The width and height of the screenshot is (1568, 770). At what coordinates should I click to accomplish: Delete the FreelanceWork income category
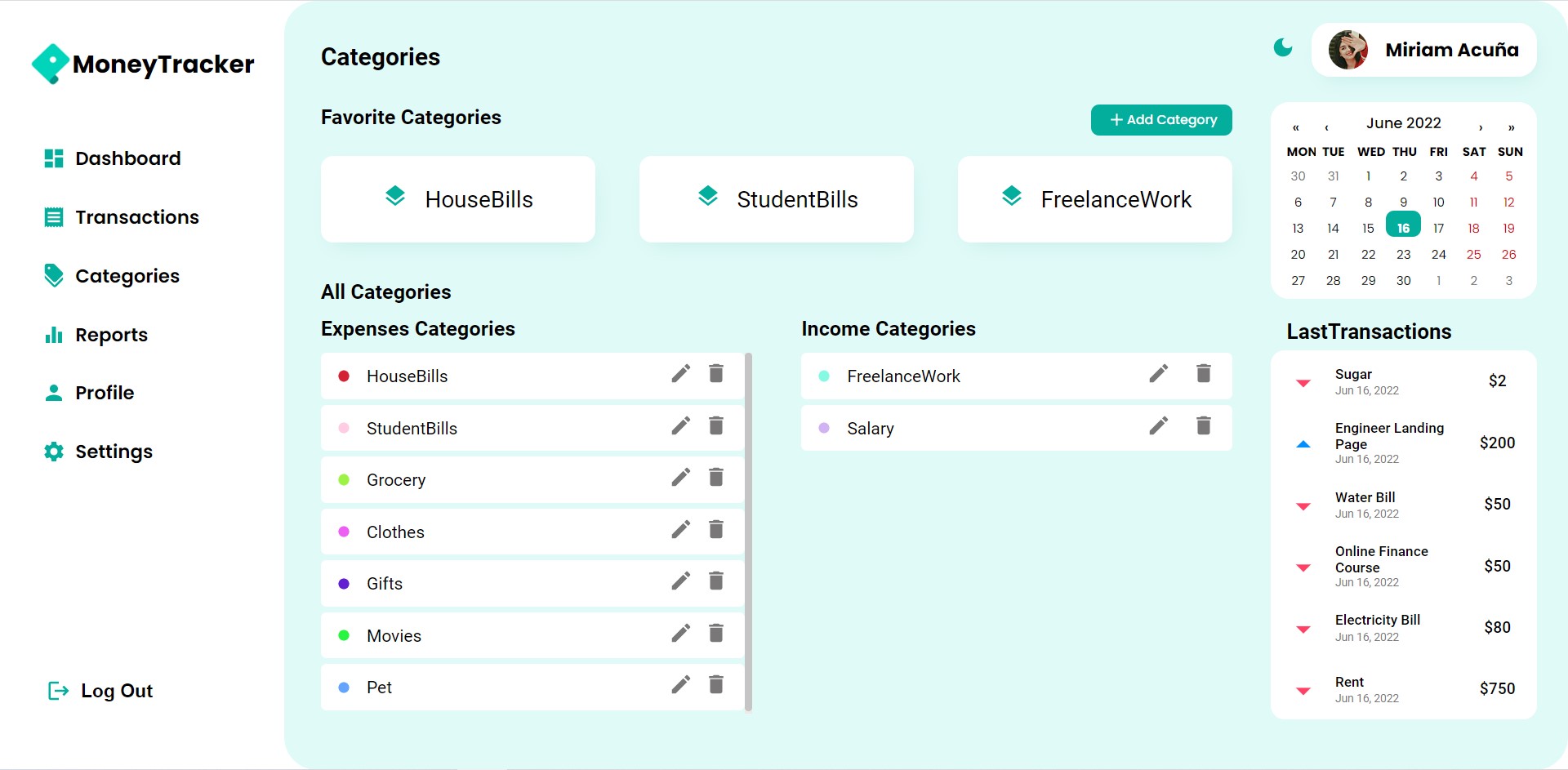coord(1203,374)
